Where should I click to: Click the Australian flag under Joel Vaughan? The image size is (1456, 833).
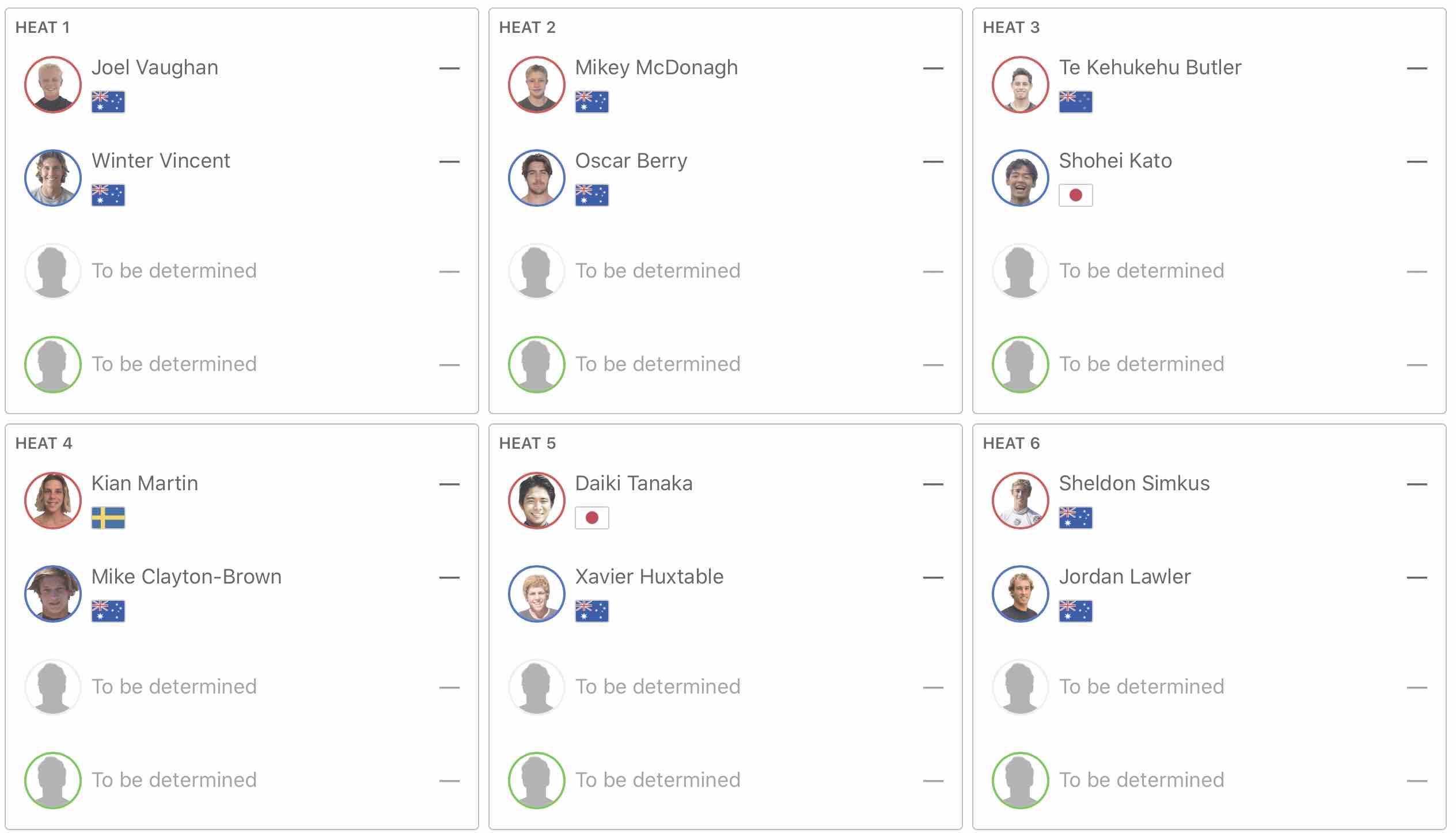(108, 102)
